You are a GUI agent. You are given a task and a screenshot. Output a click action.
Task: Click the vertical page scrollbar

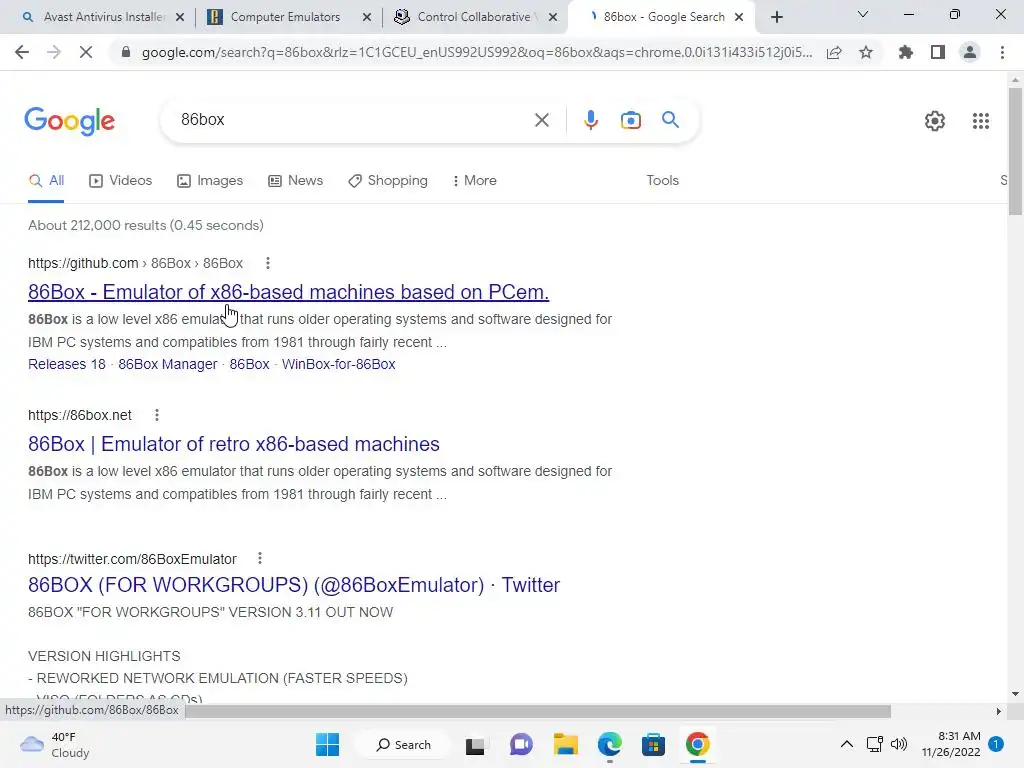point(1015,152)
